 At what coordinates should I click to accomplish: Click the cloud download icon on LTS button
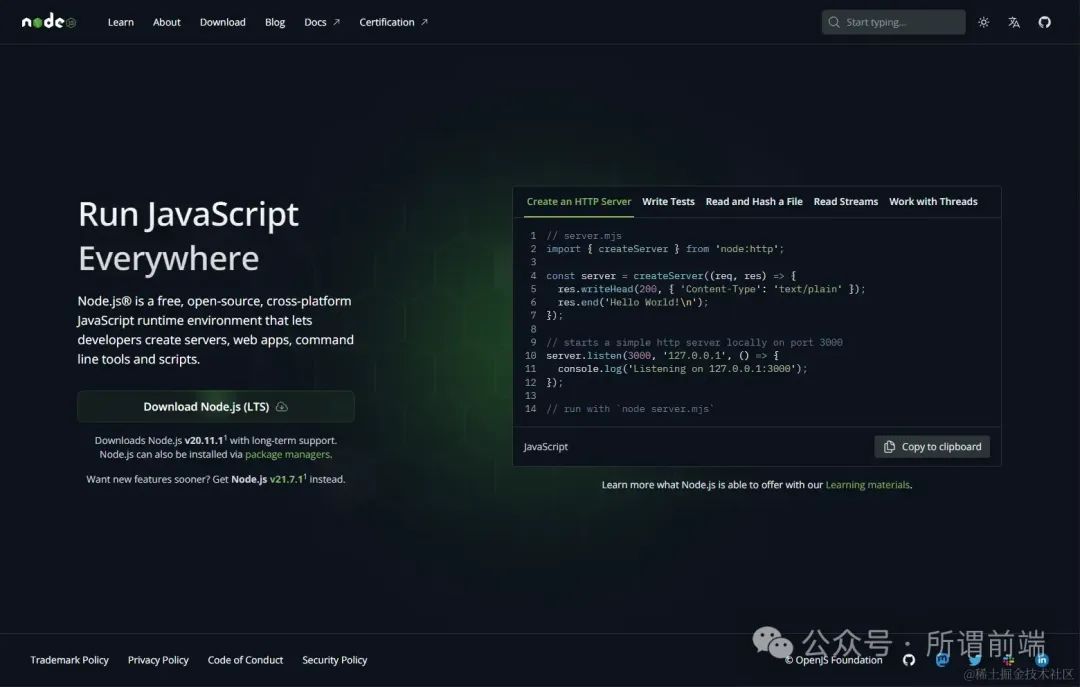point(282,407)
